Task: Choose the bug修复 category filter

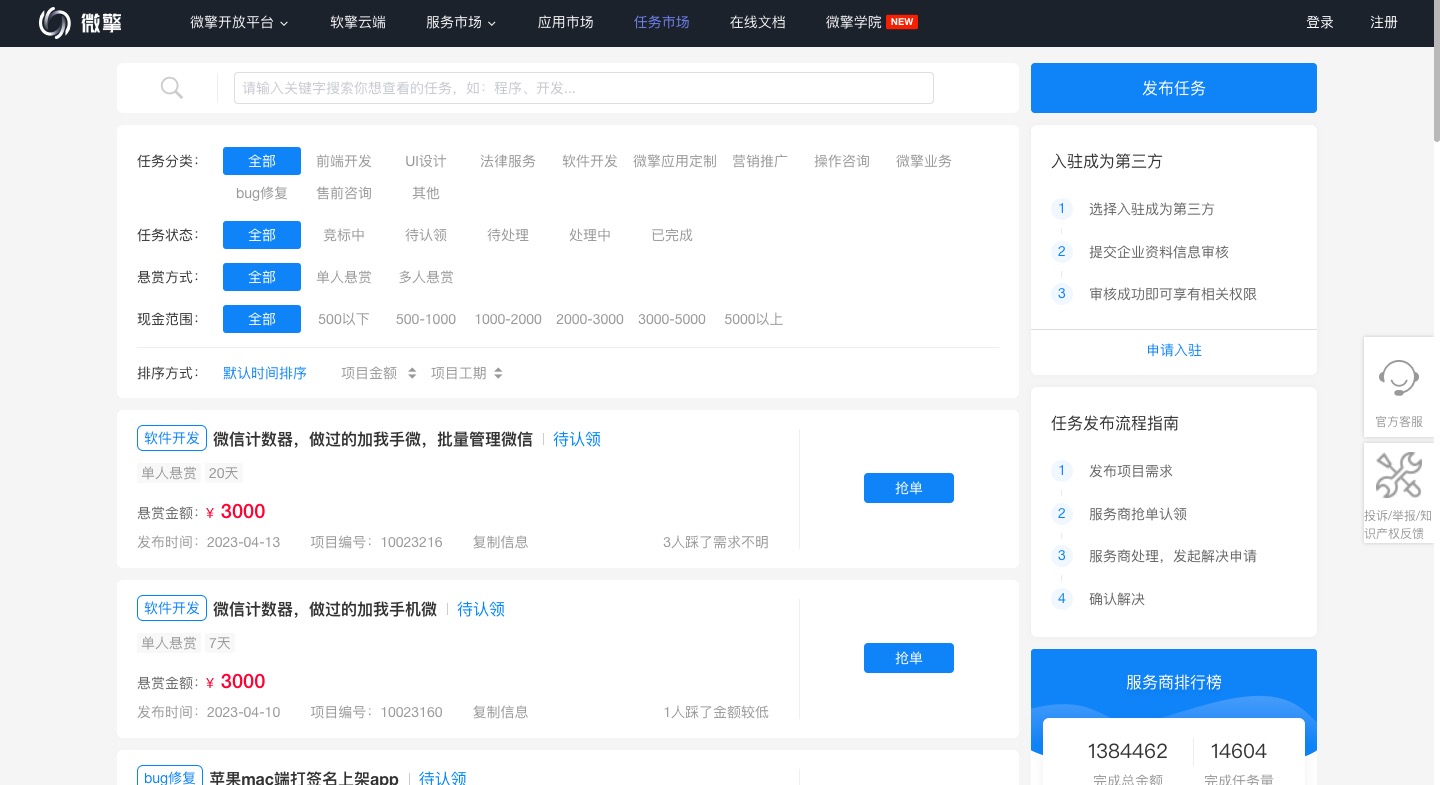Action: [x=262, y=193]
